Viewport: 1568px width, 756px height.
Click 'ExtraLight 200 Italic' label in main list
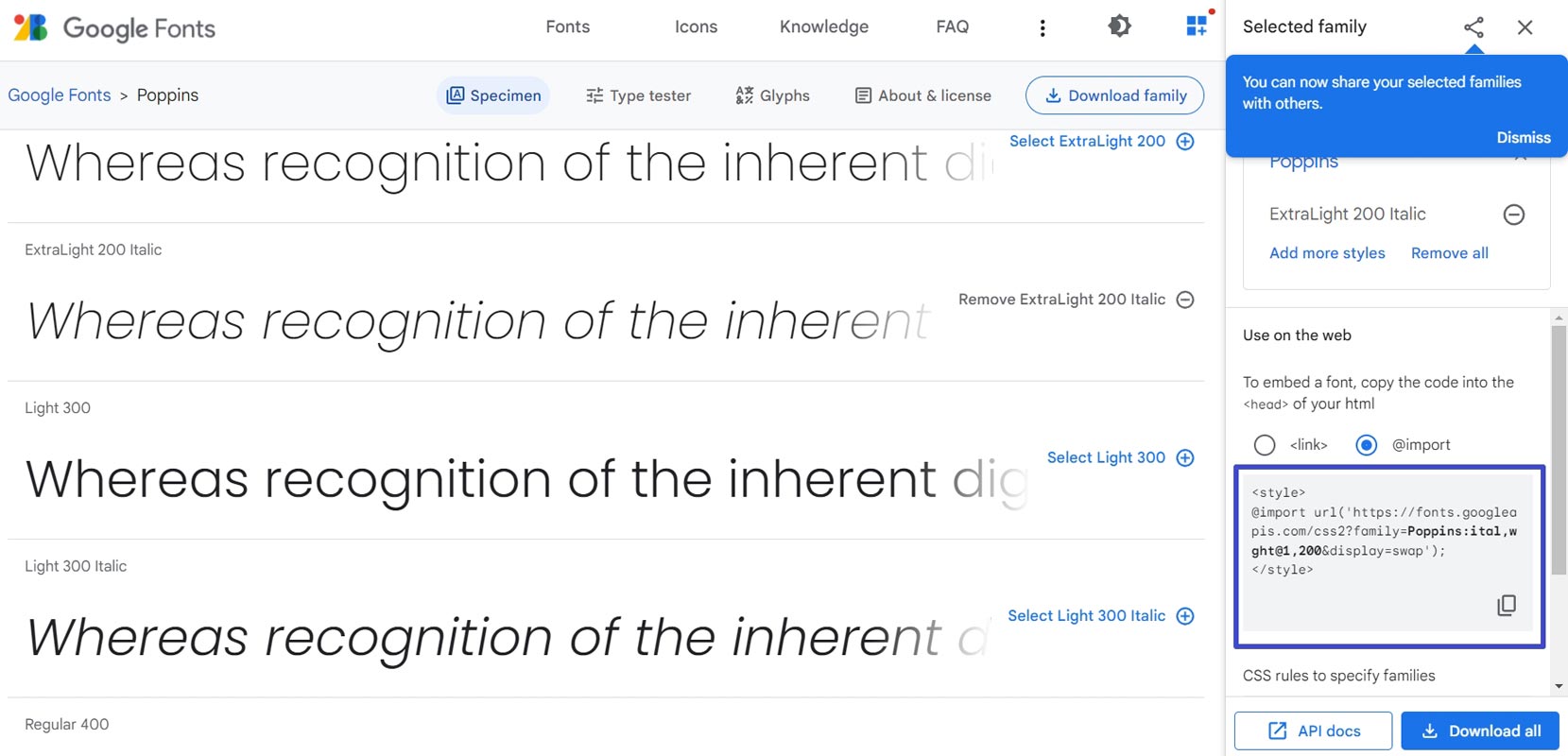pos(93,249)
